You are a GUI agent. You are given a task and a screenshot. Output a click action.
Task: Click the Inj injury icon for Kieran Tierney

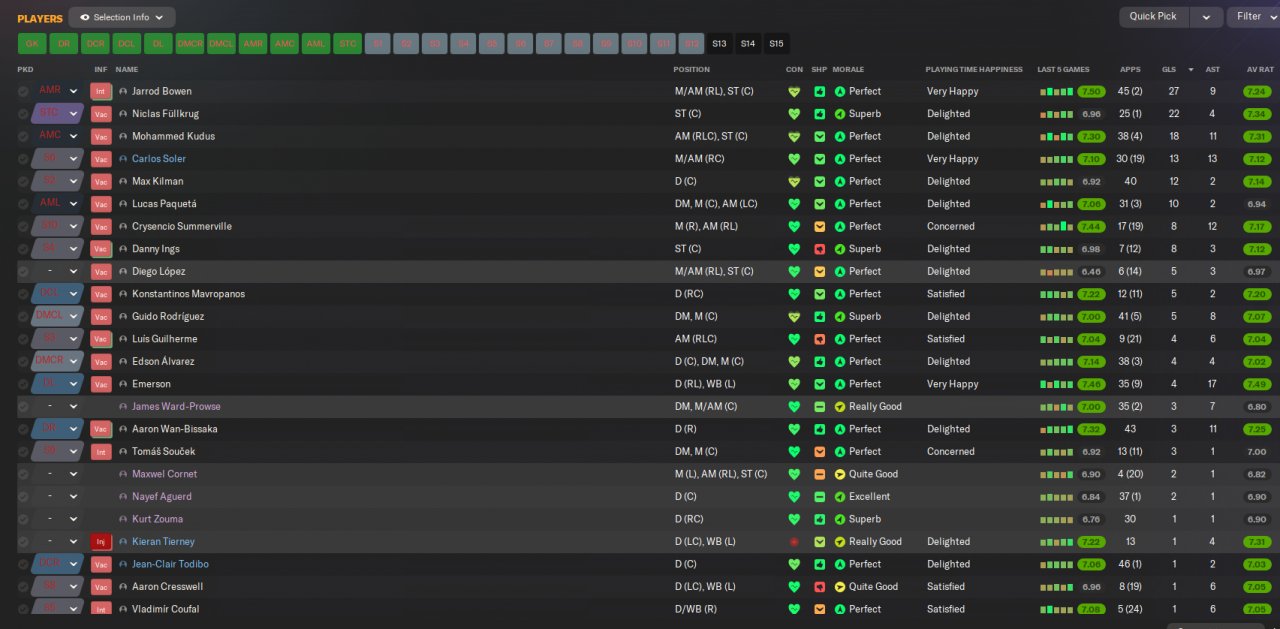pyautogui.click(x=101, y=542)
